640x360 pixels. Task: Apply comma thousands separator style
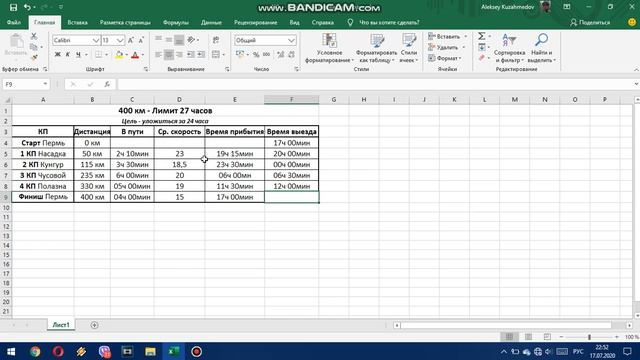click(x=267, y=55)
